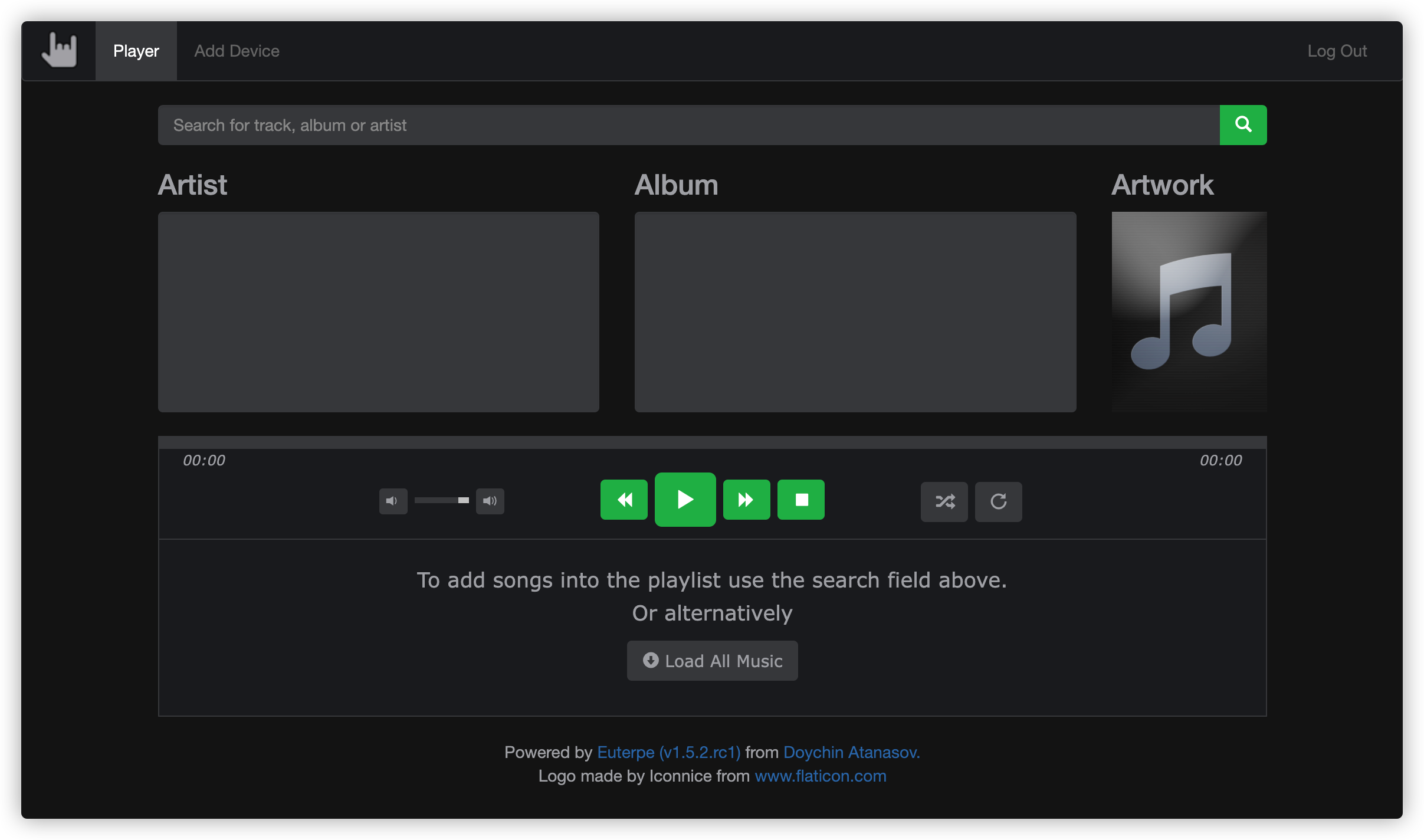Click the track progress bar
1424x840 pixels.
712,442
